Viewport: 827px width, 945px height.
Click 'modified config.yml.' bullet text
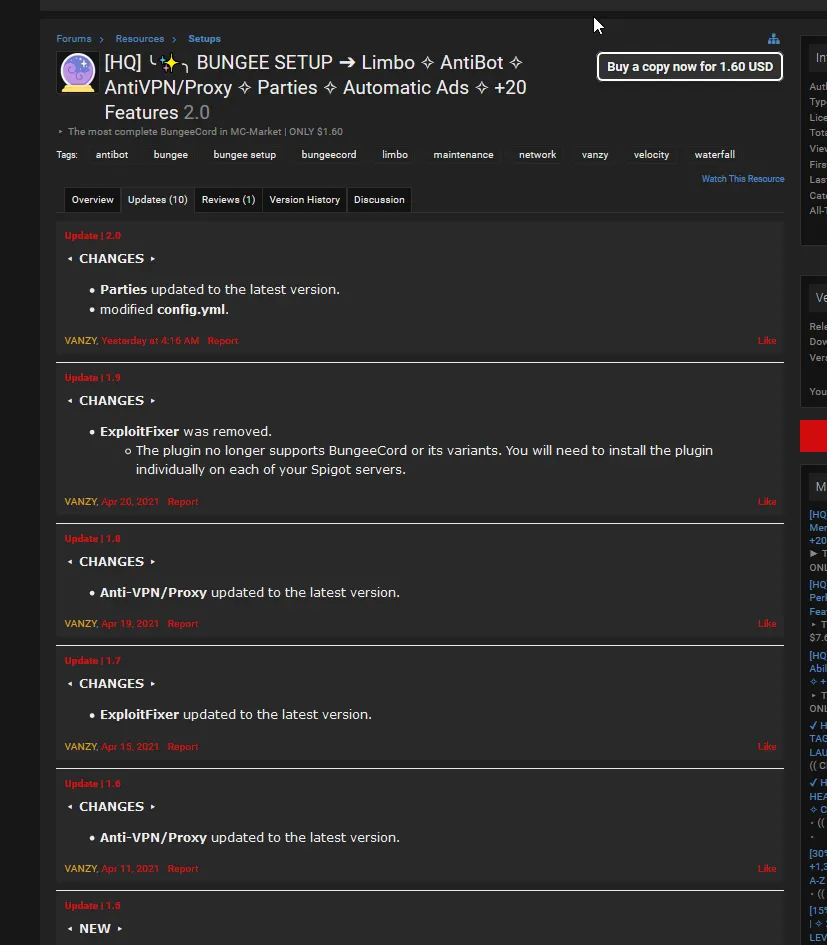click(x=164, y=310)
